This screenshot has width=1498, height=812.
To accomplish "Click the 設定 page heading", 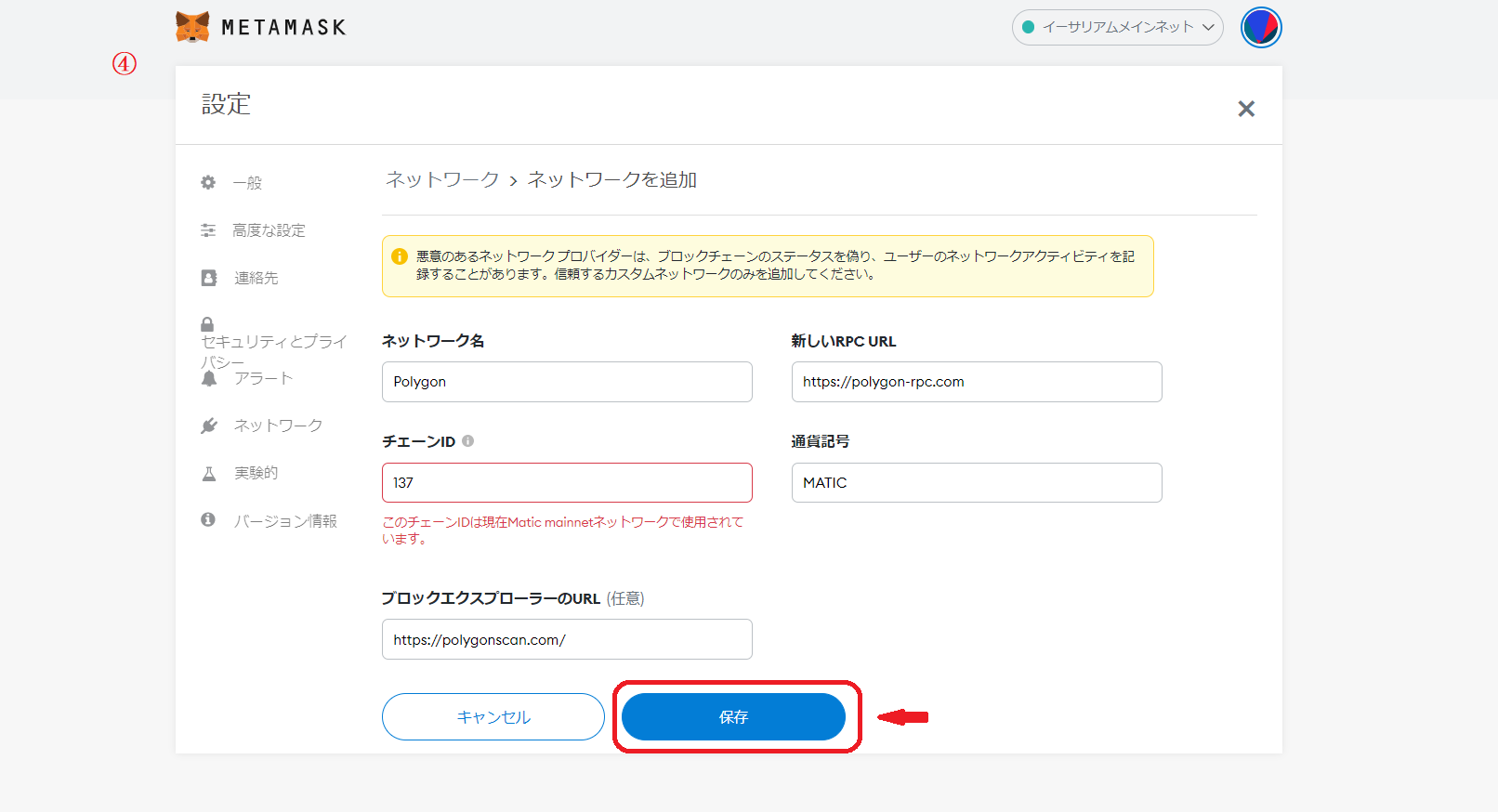I will pos(226,104).
